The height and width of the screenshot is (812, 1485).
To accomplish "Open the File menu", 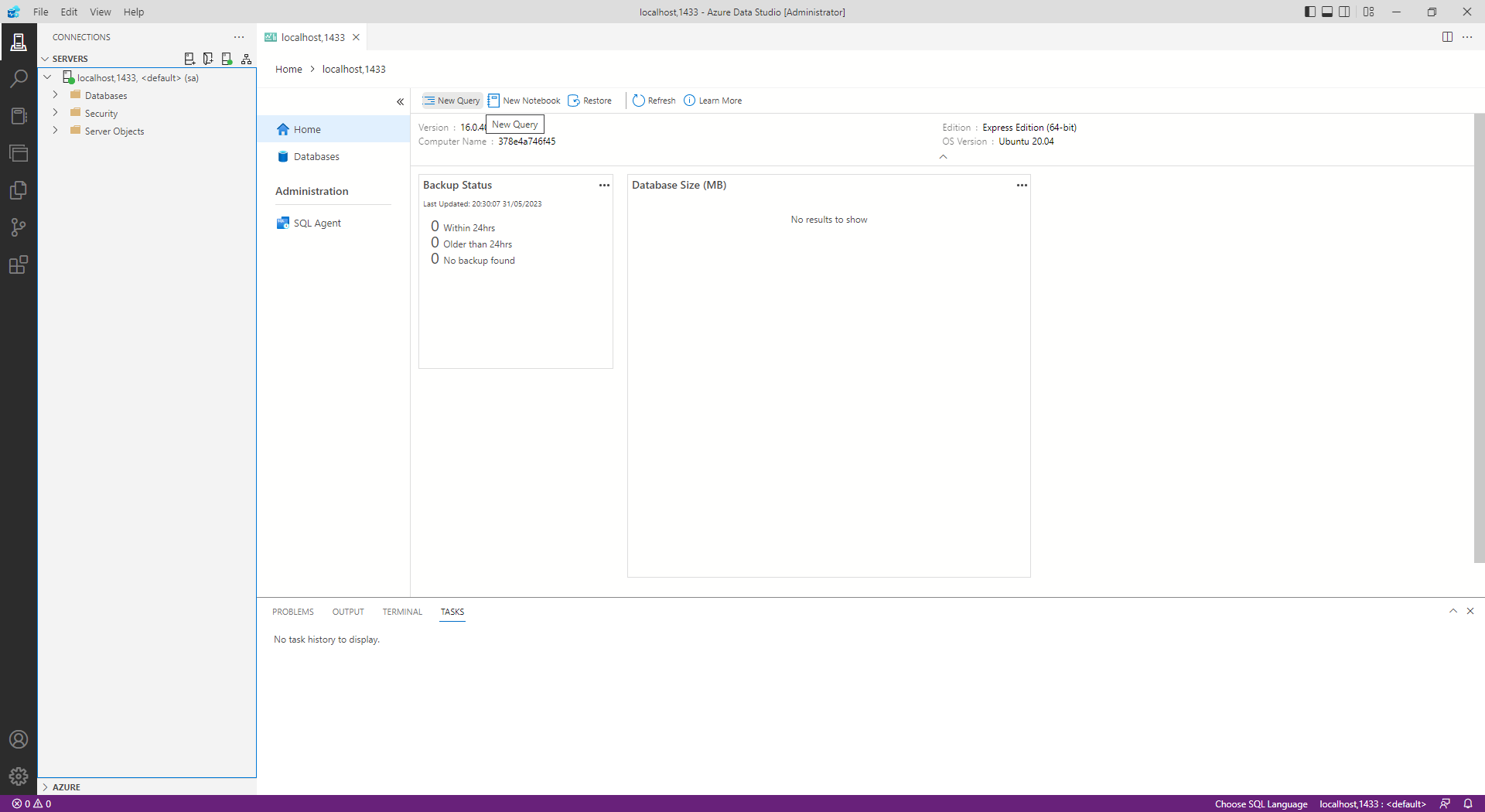I will point(41,12).
